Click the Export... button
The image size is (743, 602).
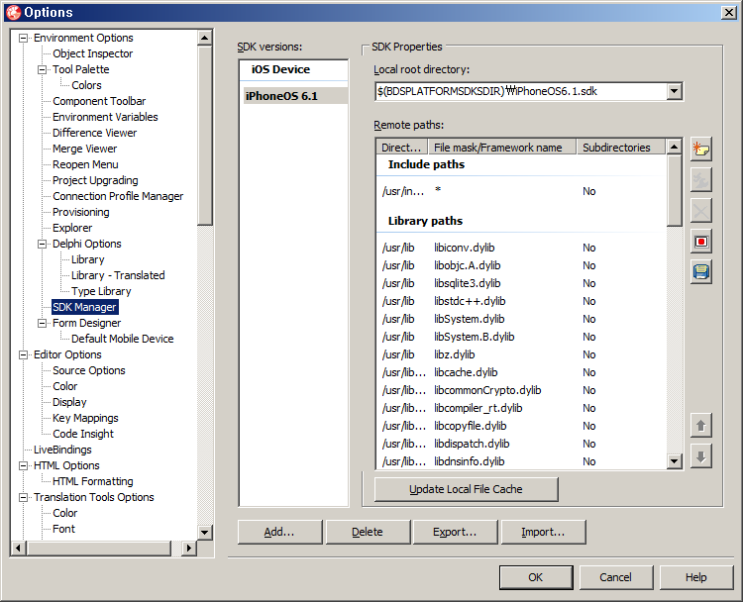tap(455, 532)
